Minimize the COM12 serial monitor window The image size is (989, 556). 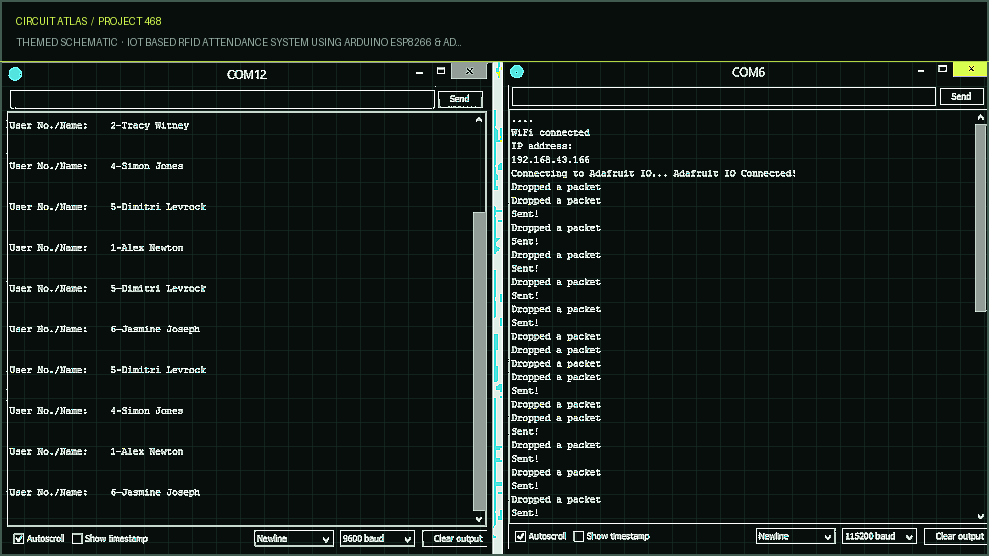(x=419, y=72)
